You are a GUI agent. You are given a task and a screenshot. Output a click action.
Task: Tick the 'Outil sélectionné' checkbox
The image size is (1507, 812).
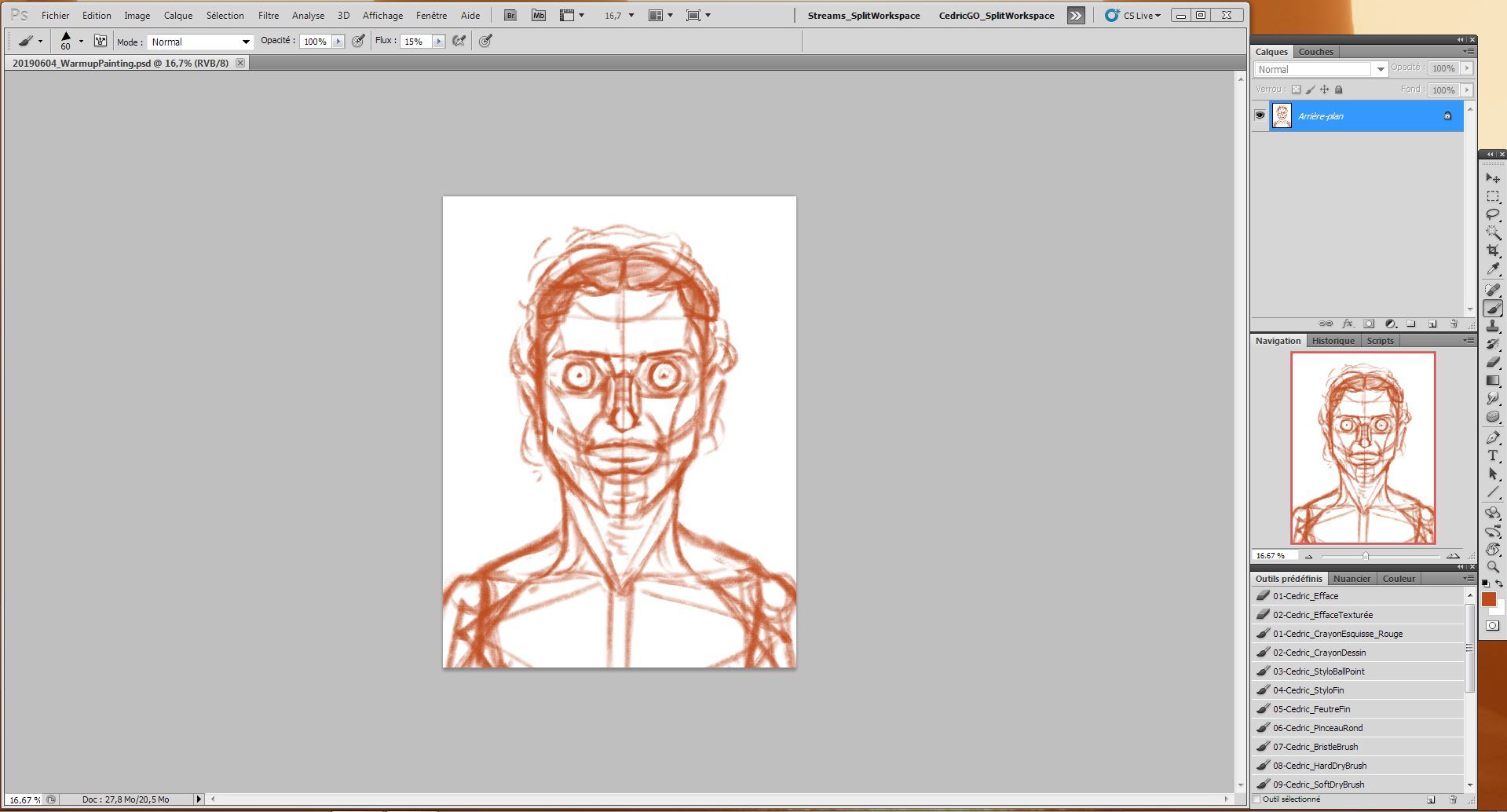click(x=1257, y=799)
